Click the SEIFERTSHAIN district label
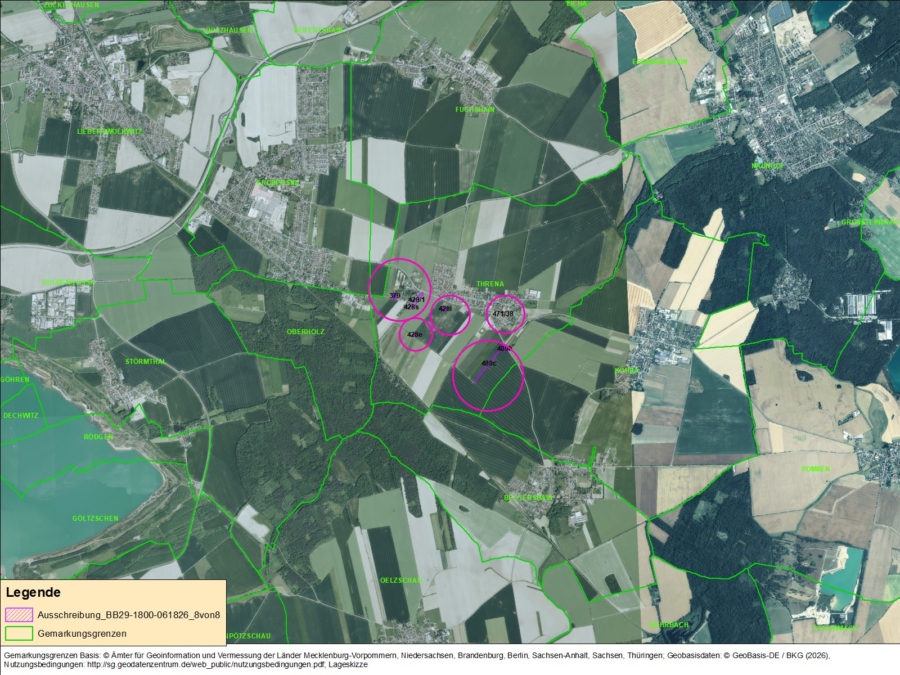This screenshot has height=675, width=900. [318, 30]
